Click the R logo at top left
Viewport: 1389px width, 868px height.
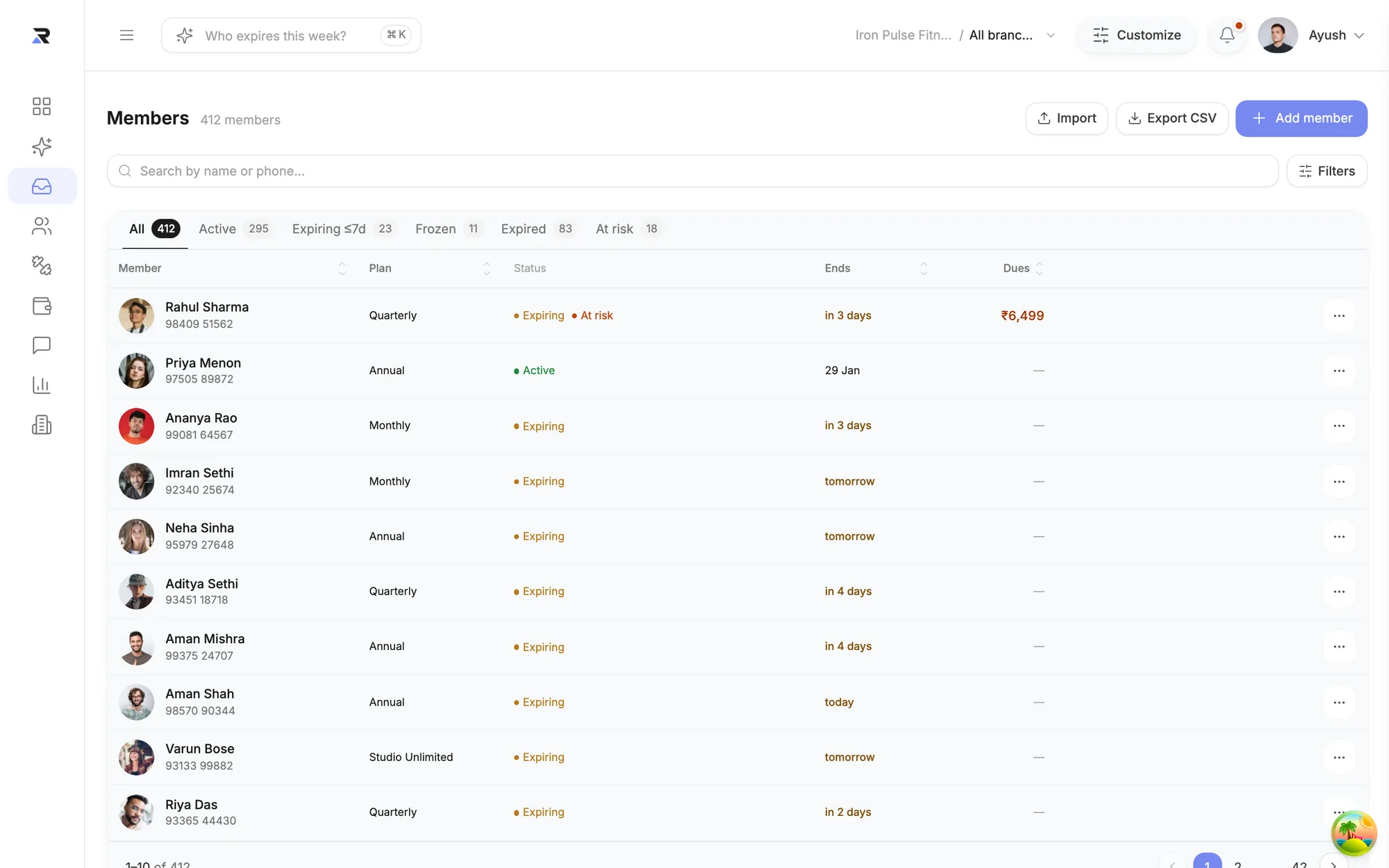(41, 35)
